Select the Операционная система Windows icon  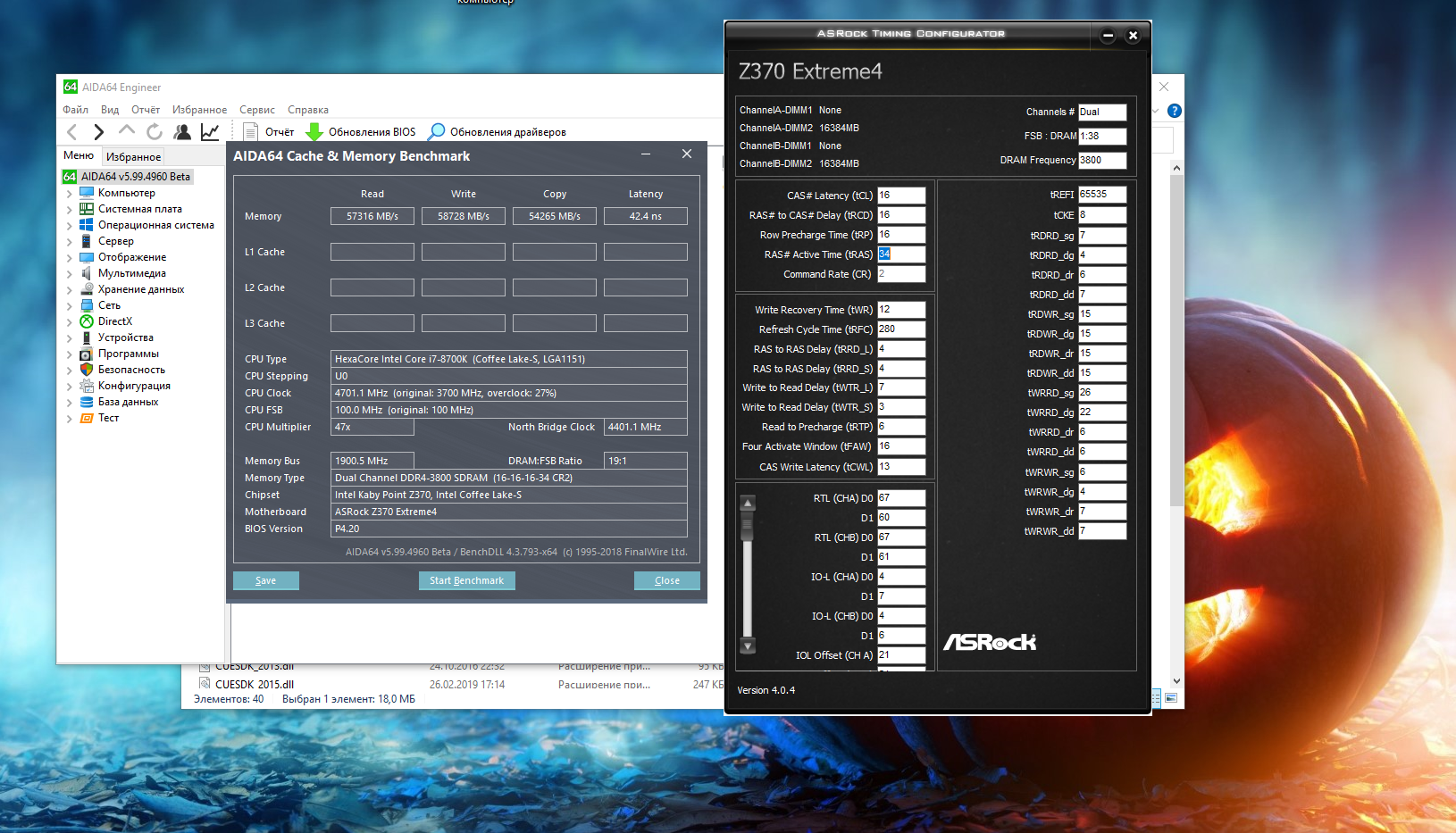87,225
